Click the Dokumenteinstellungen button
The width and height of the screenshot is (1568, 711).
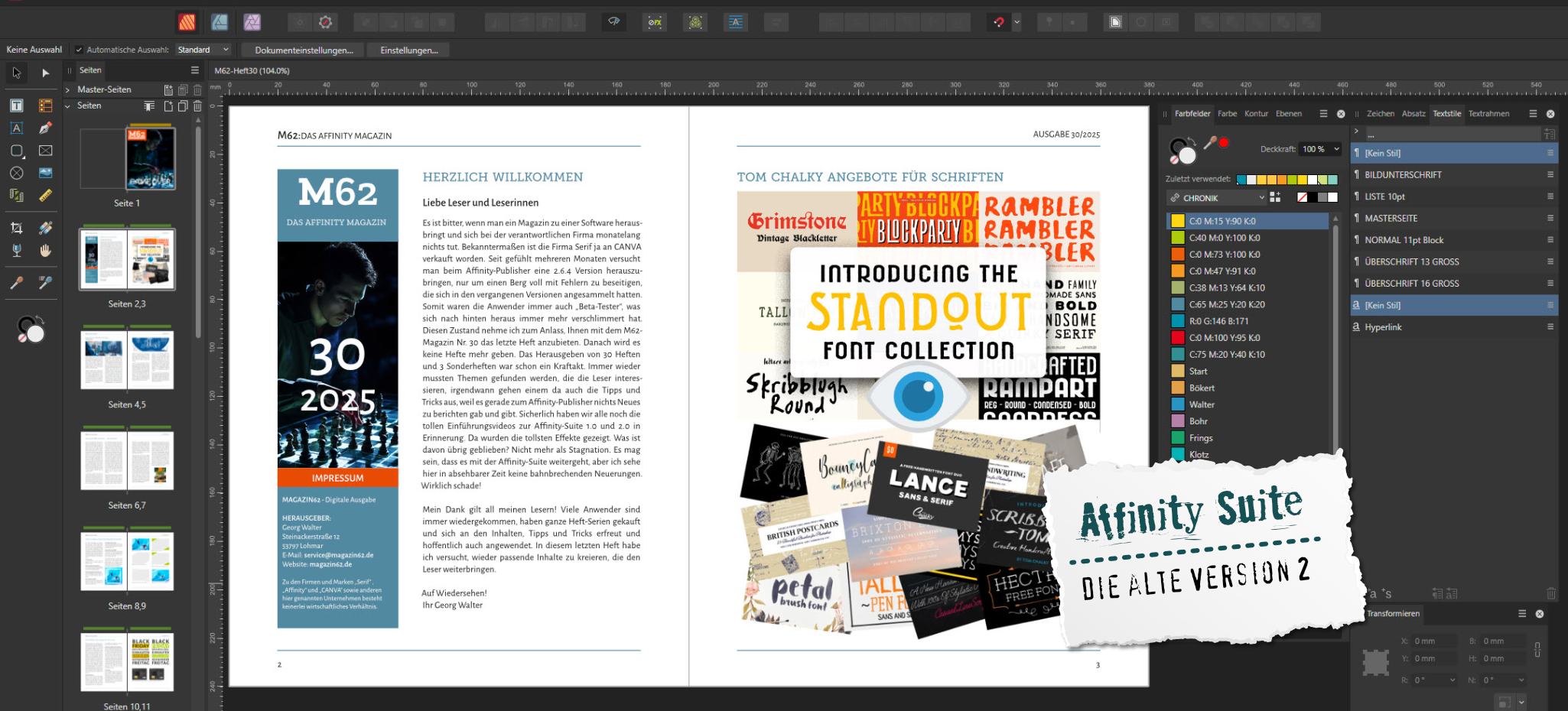click(x=304, y=50)
